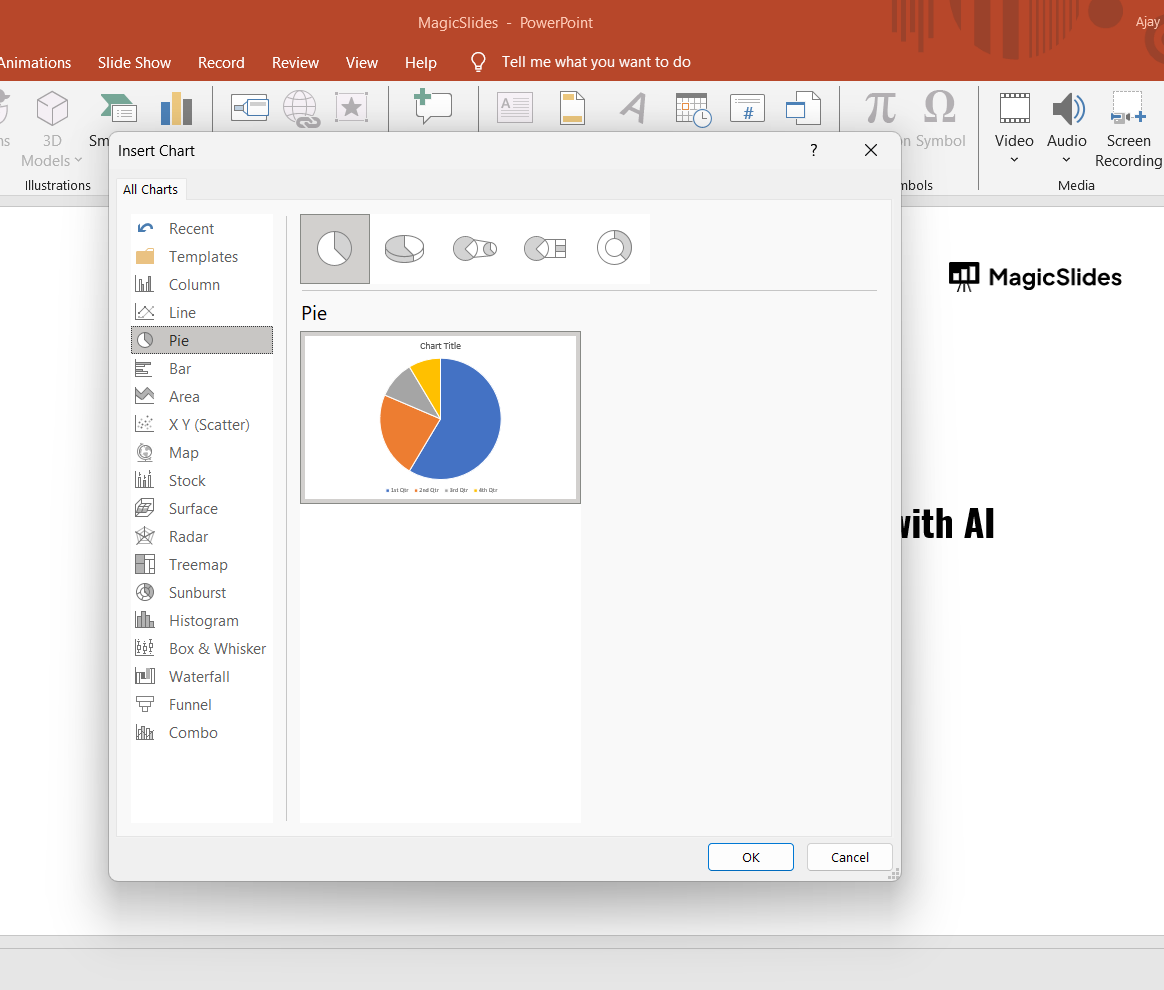1164x990 pixels.
Task: Choose the Pie of Pie subtype
Action: tap(475, 249)
